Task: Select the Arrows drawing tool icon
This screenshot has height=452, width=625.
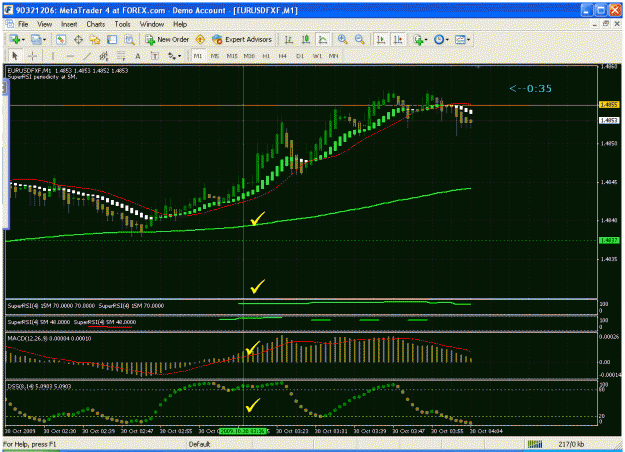Action: 171,56
